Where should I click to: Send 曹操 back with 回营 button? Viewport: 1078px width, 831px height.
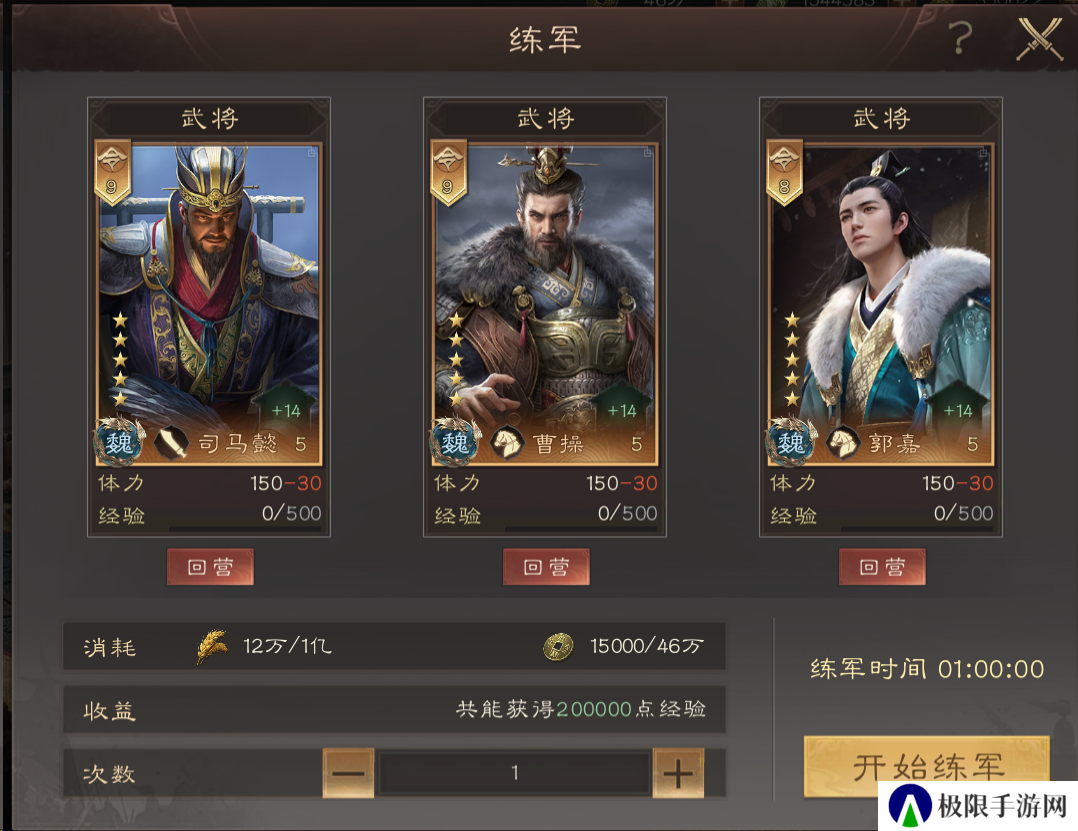coord(546,566)
